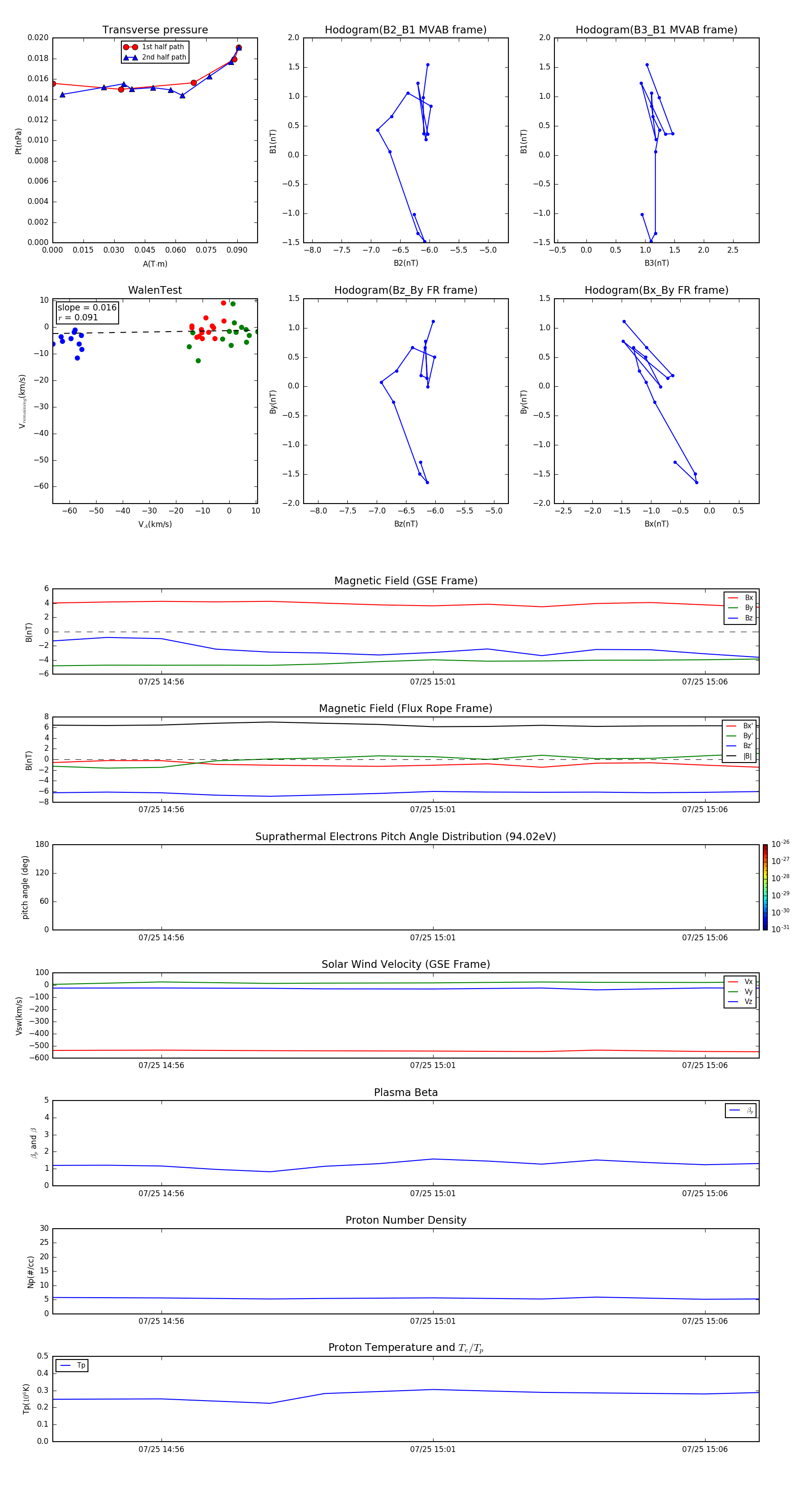The image size is (812, 1489).
Task: Click the 'Magnetic Field (GSE Frame)' title
Action: pyautogui.click(x=406, y=581)
